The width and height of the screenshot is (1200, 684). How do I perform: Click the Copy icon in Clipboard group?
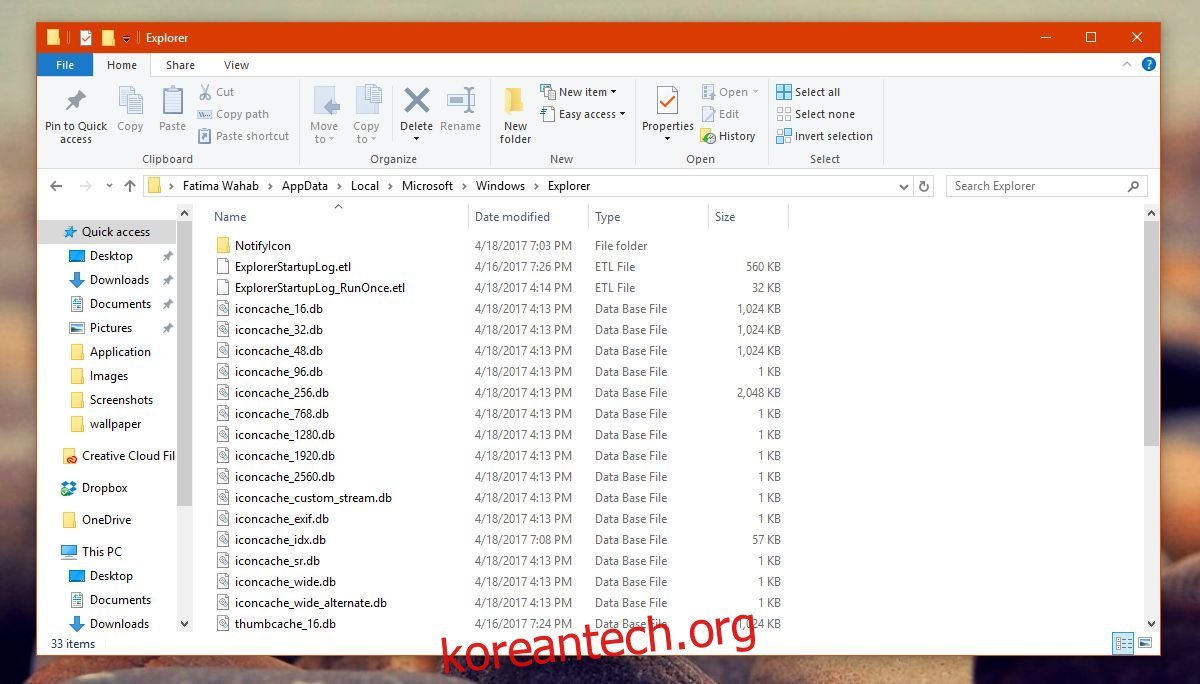(130, 100)
